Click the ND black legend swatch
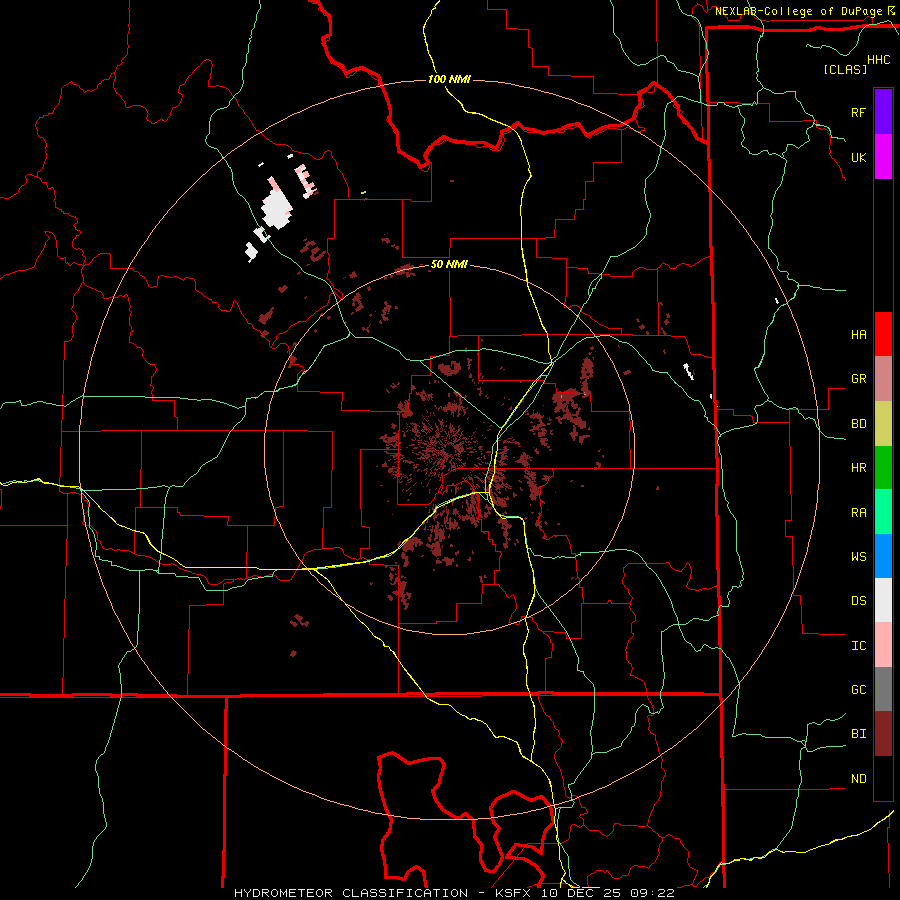The image size is (900, 900). coord(883,778)
